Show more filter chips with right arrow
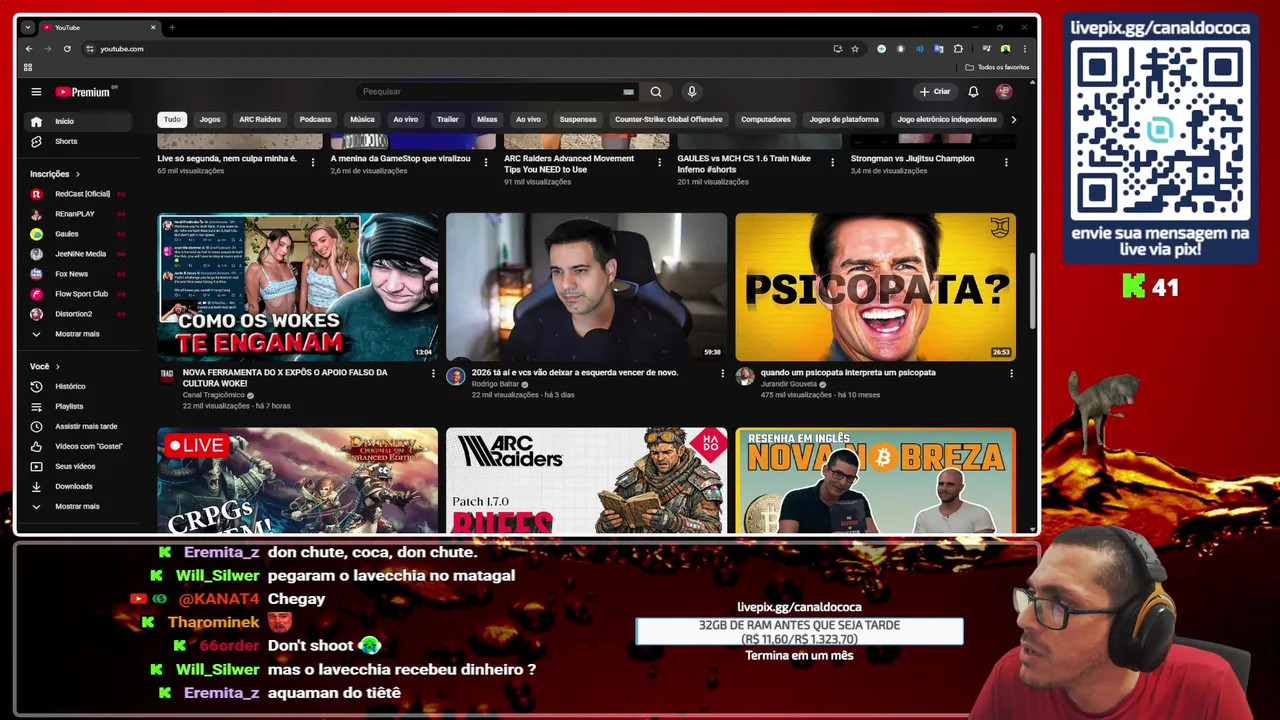 point(1013,119)
